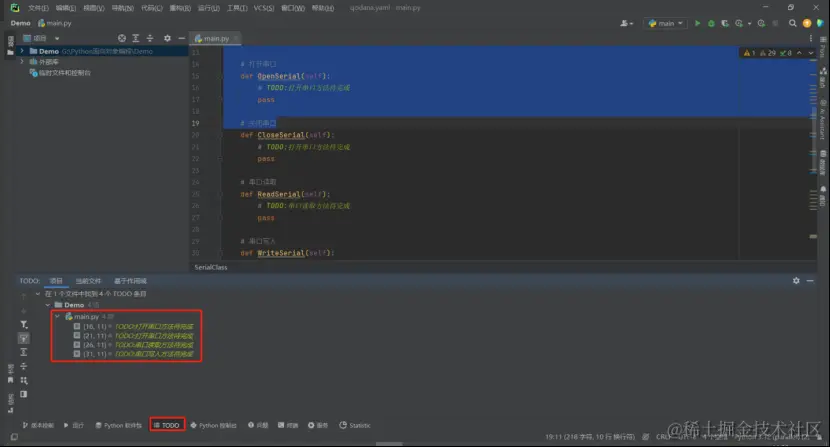Open the version control tool window
The width and height of the screenshot is (830, 447).
(38, 425)
